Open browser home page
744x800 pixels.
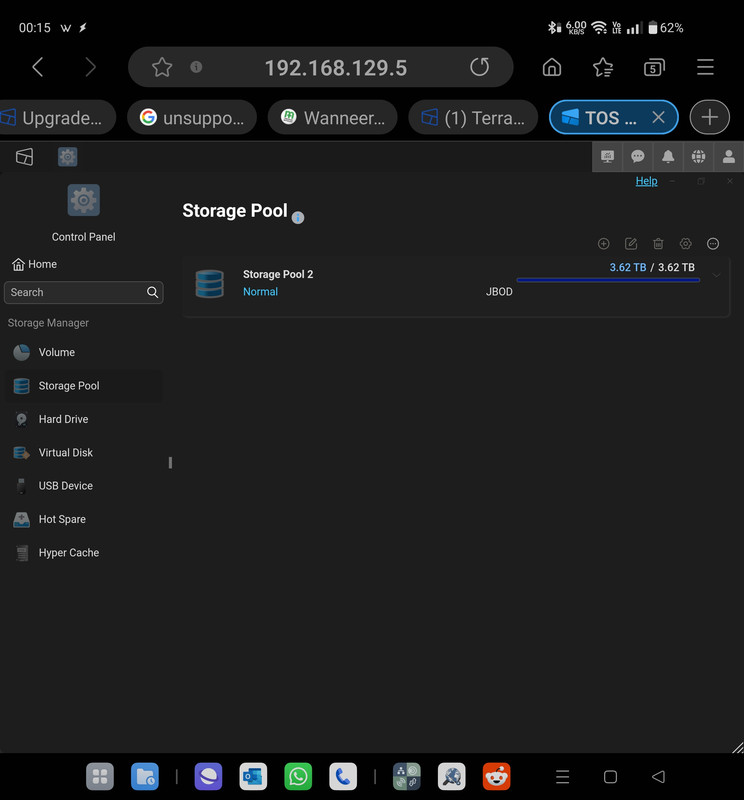552,67
